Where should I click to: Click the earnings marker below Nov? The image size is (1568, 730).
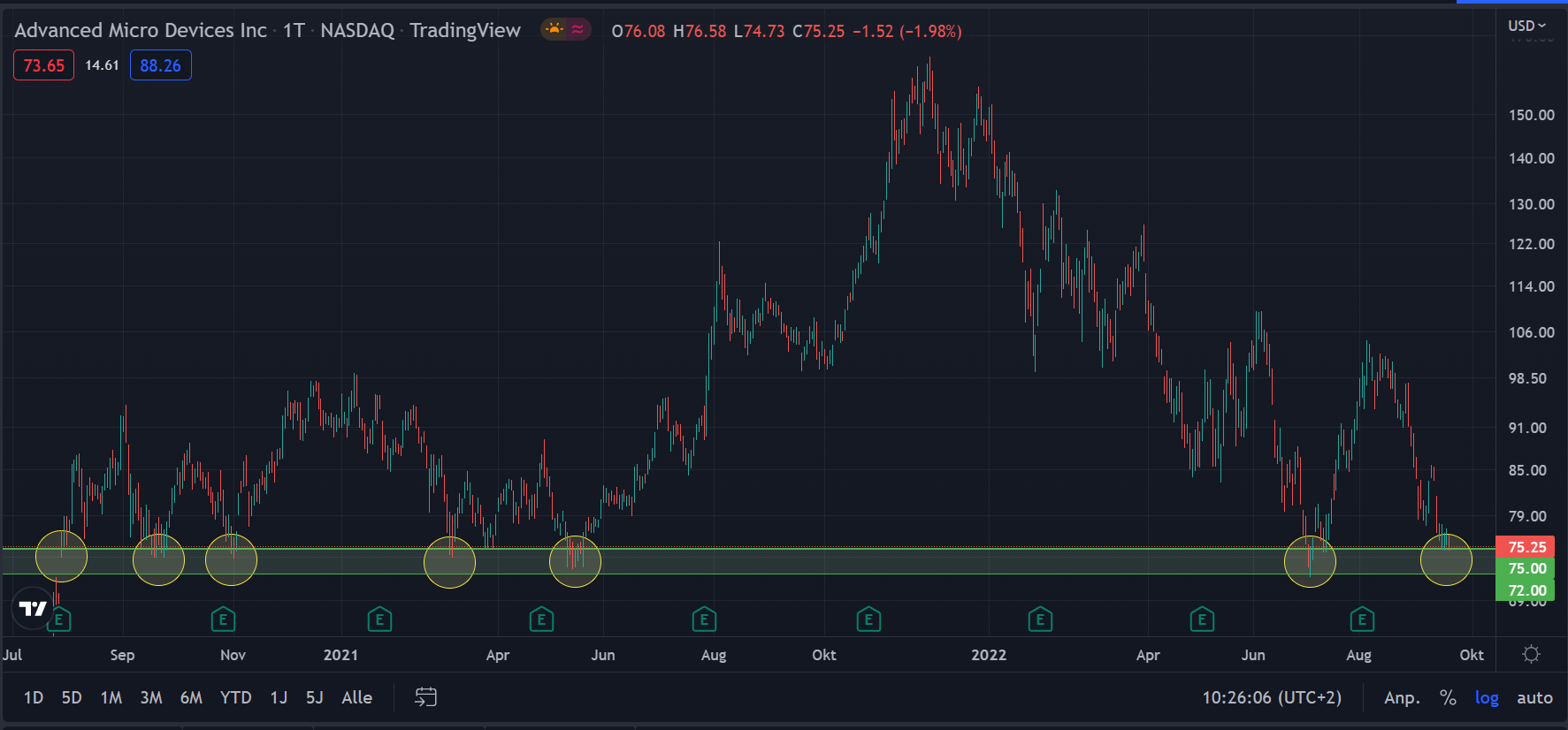click(223, 620)
